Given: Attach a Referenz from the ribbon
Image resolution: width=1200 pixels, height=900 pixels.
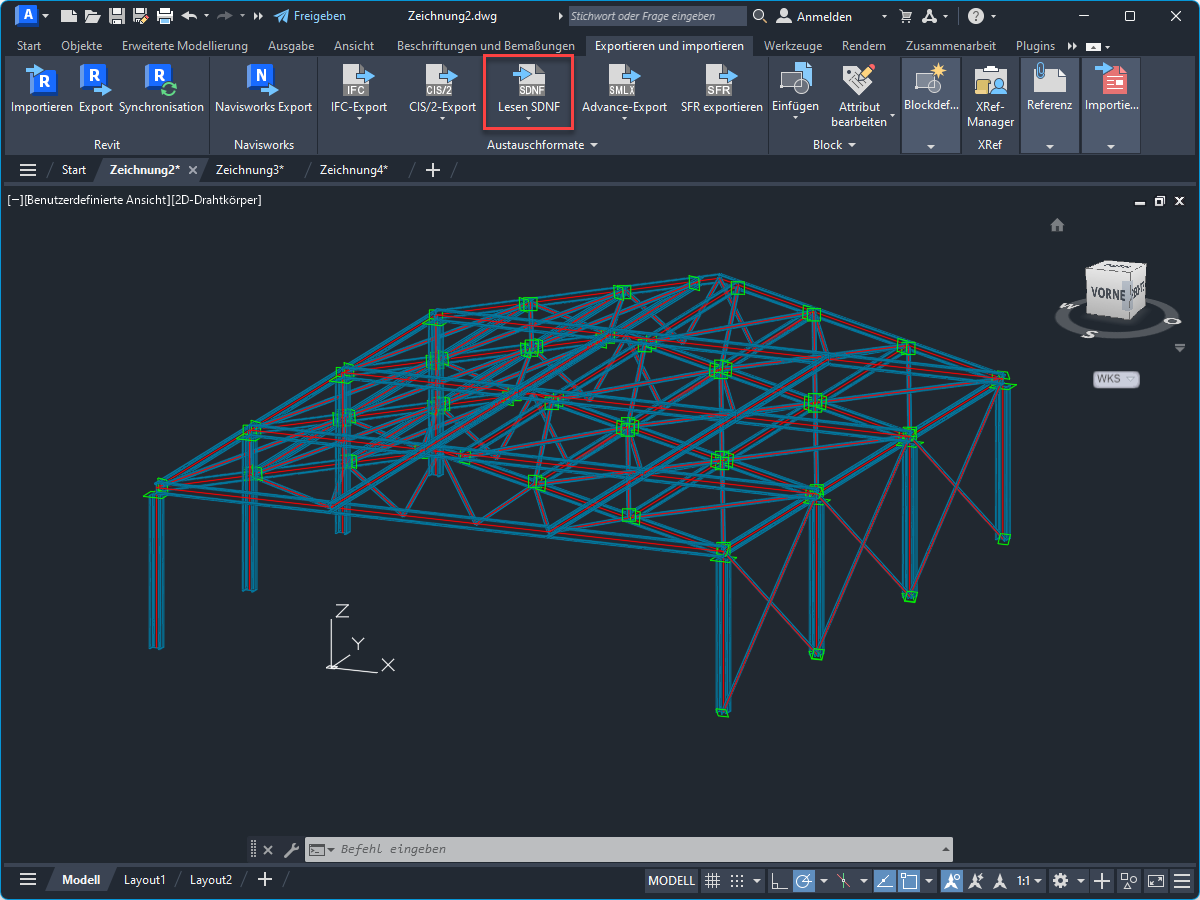Looking at the screenshot, I should coord(1049,88).
